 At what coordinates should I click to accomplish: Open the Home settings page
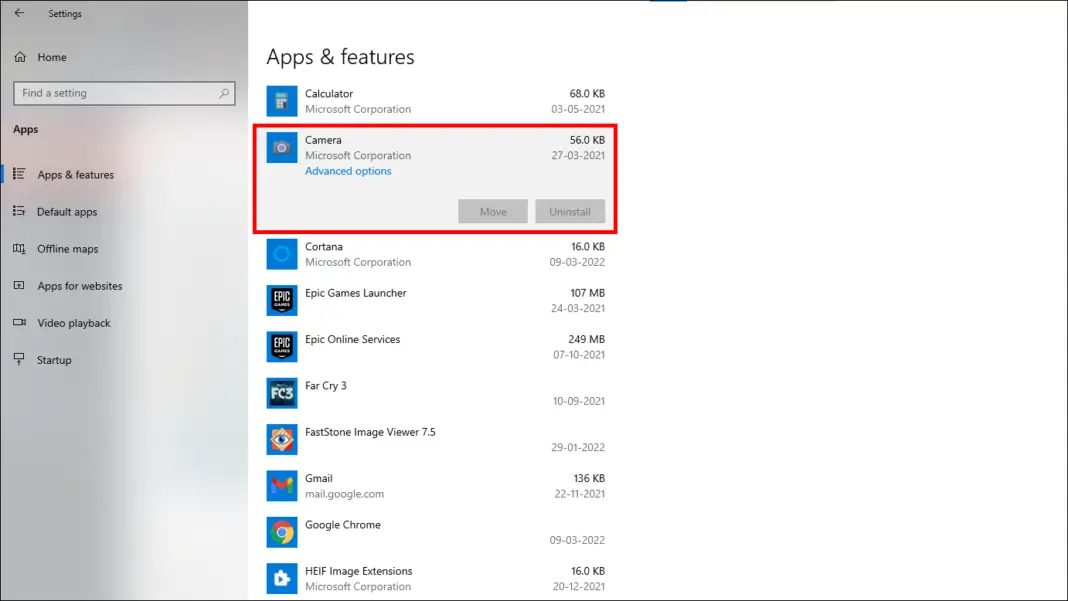pyautogui.click(x=51, y=58)
